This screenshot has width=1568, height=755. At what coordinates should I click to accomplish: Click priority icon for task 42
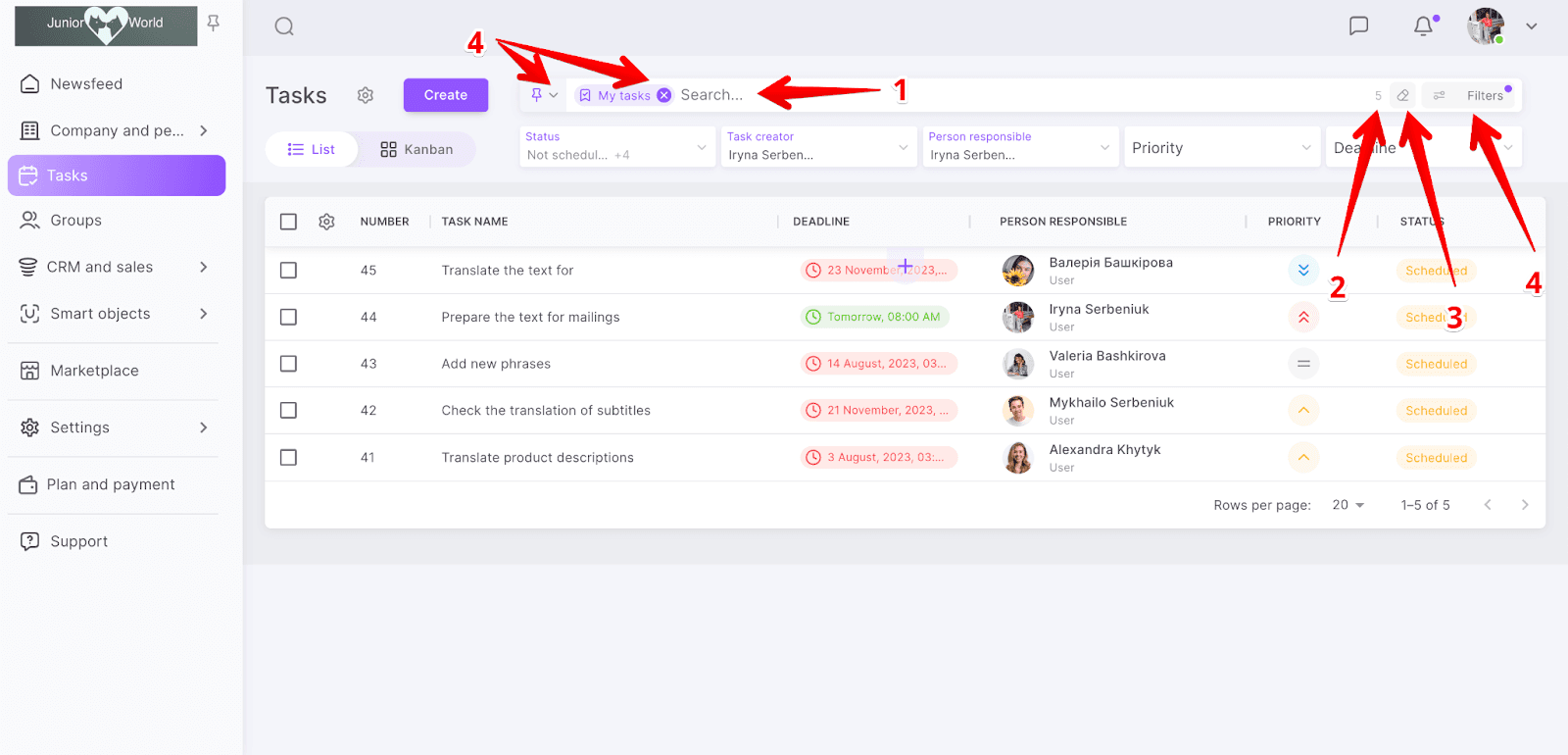point(1303,410)
